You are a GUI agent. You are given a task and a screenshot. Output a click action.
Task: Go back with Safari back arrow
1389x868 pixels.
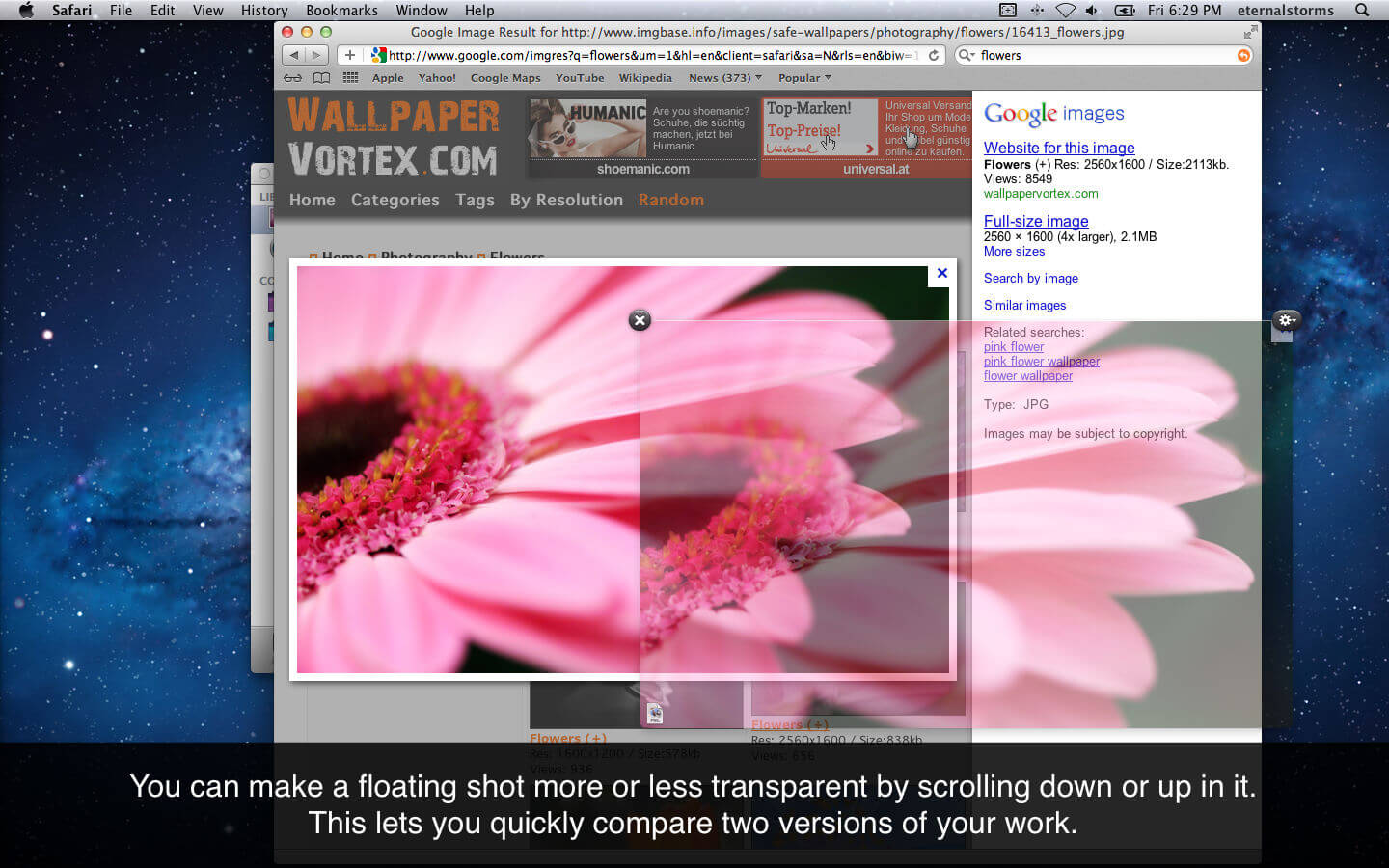pos(294,55)
